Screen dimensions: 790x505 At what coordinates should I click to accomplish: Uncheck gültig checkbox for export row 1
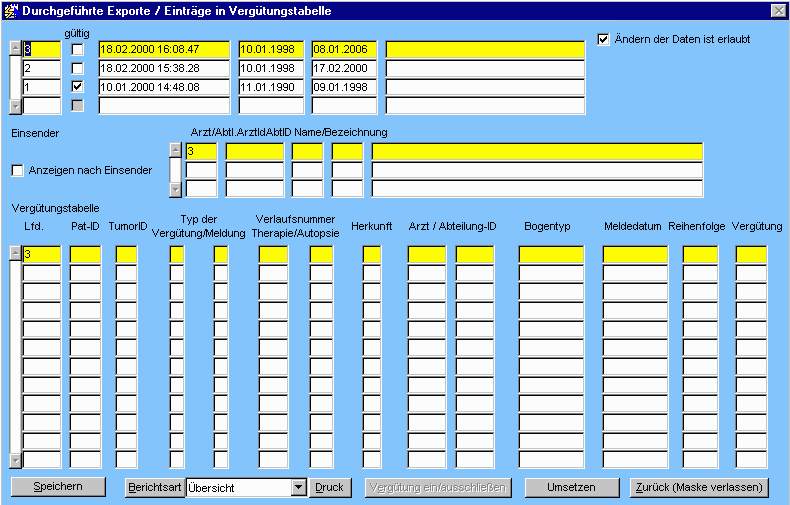[x=78, y=87]
